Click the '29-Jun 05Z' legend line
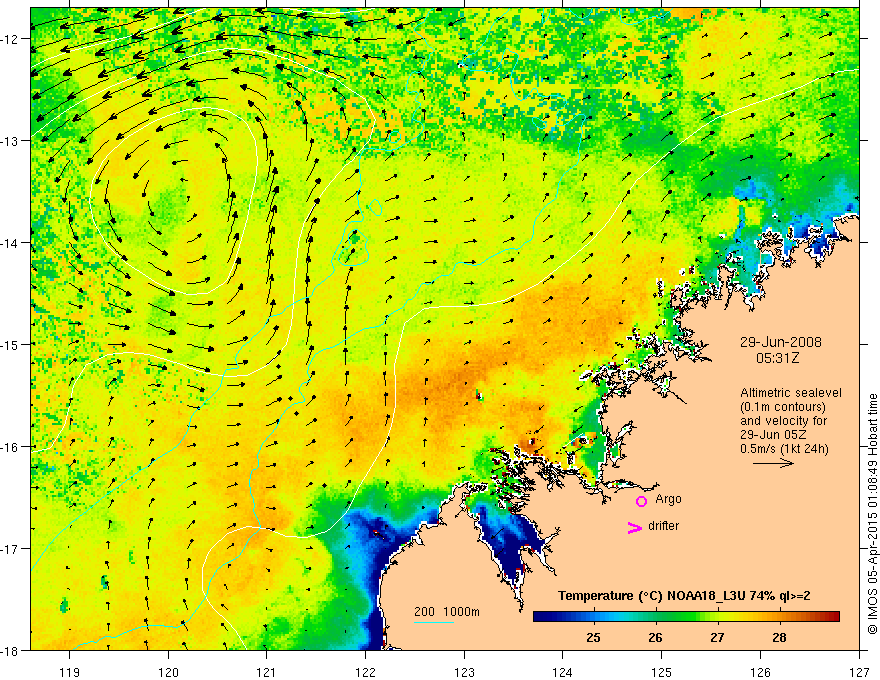Image resolution: width=880 pixels, height=680 pixels. [x=771, y=435]
